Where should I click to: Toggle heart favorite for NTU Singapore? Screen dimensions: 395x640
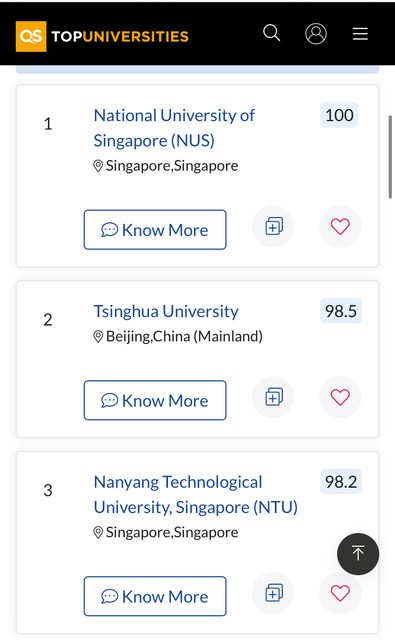coord(340,593)
